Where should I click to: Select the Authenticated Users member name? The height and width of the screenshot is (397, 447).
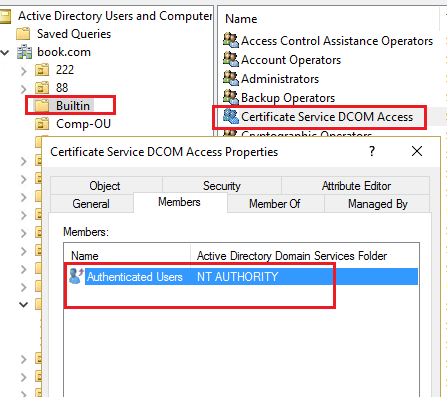(135, 277)
